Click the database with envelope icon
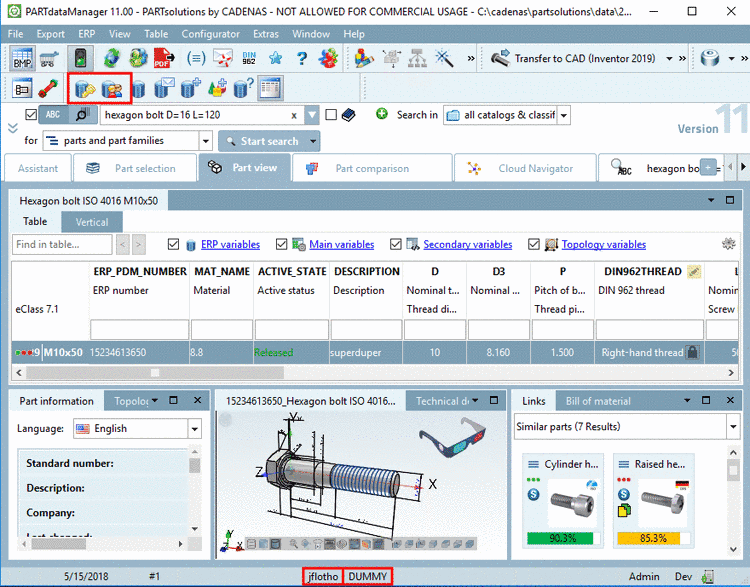Viewport: 750px width, 587px height. pos(165,89)
